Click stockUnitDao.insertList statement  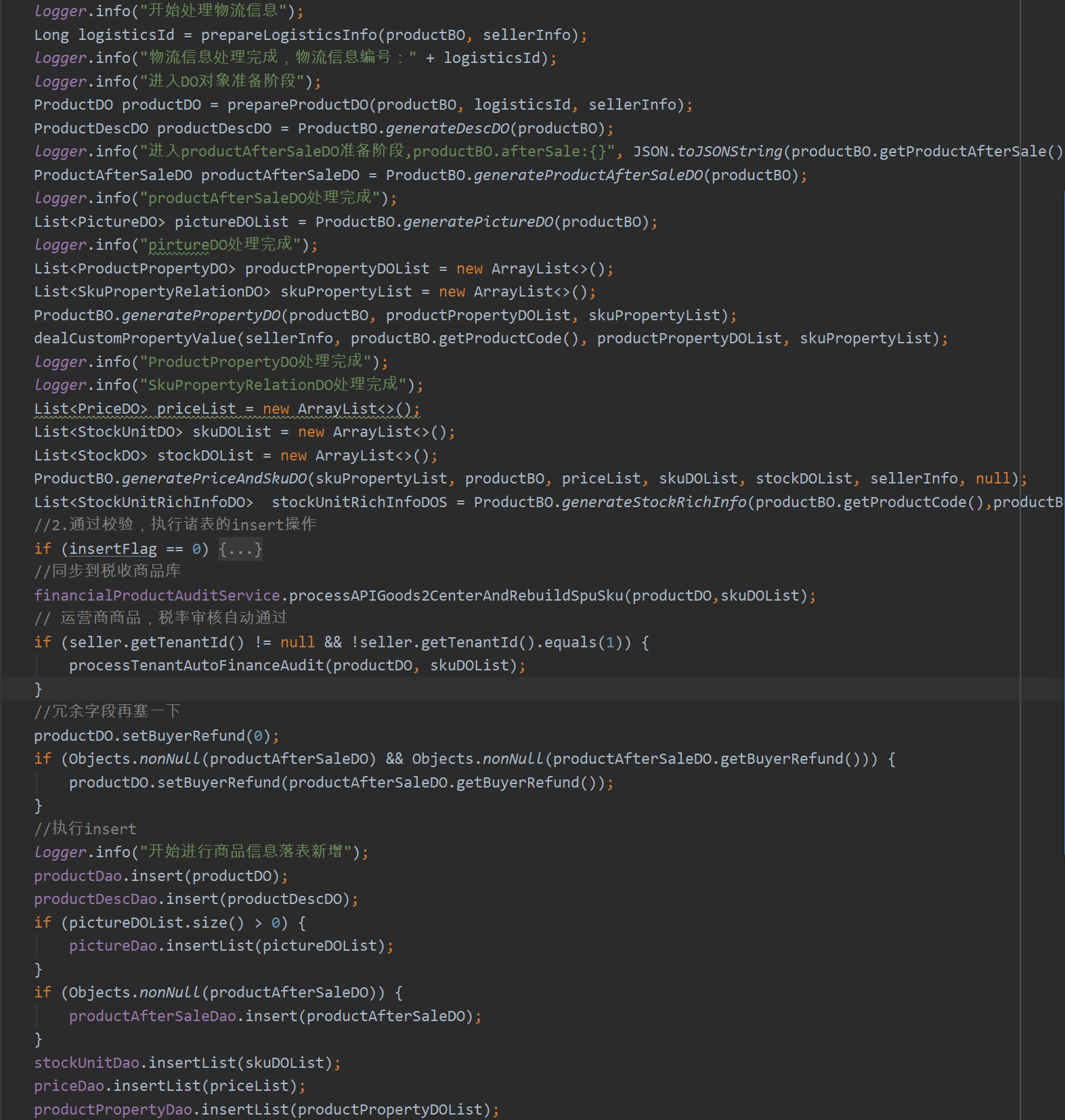pyautogui.click(x=188, y=1063)
